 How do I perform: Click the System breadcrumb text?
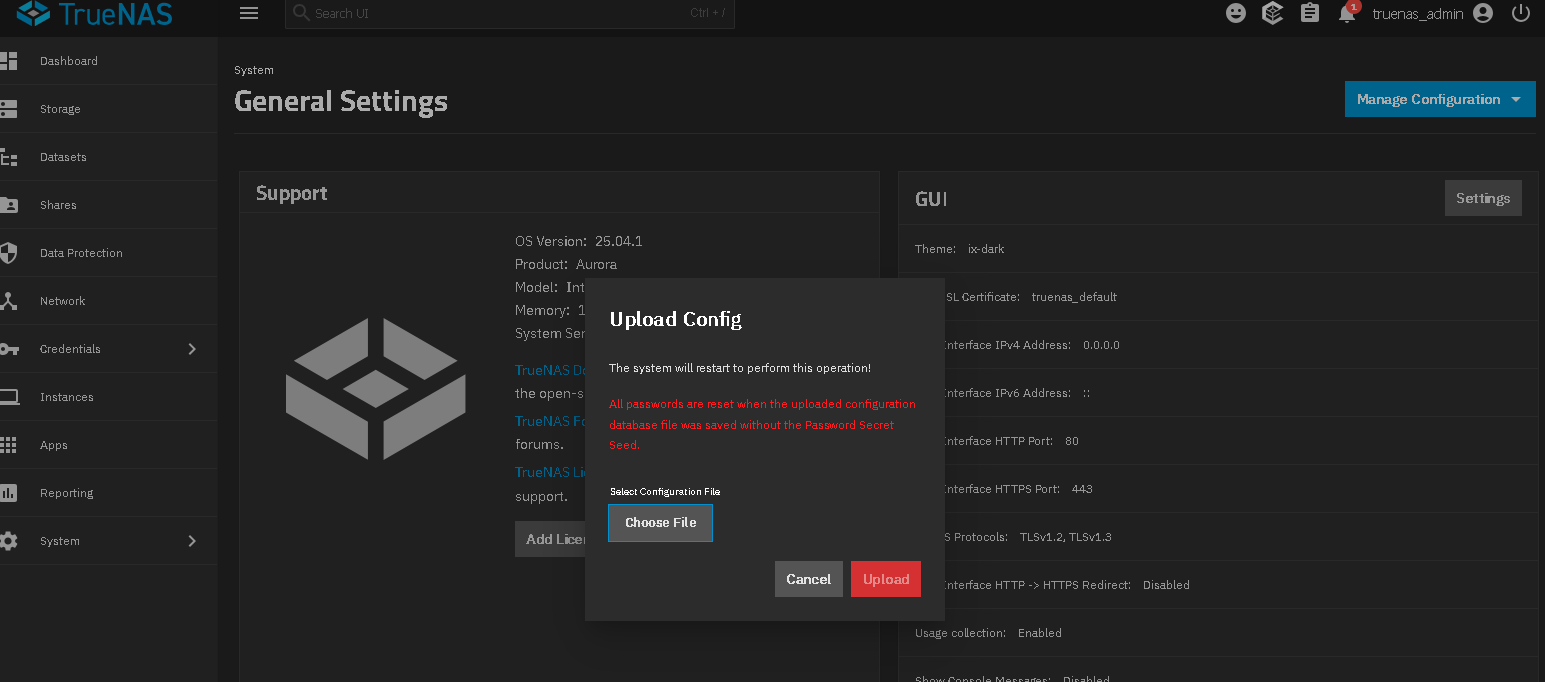pos(254,70)
